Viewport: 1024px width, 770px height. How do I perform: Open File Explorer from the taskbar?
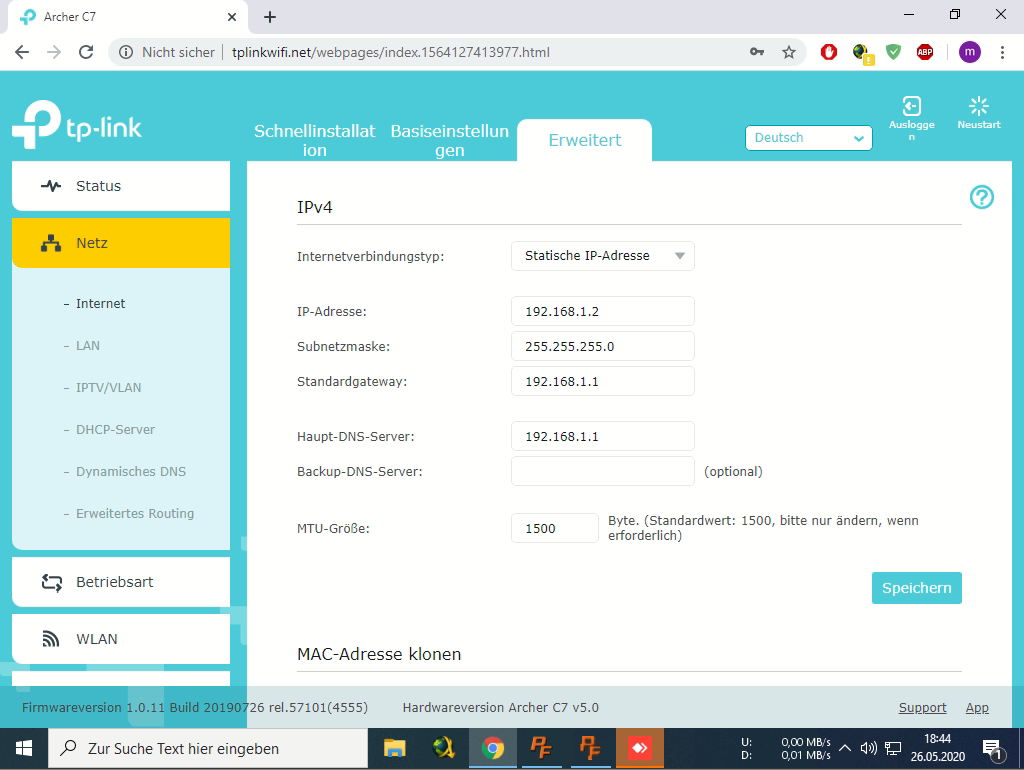[x=394, y=748]
